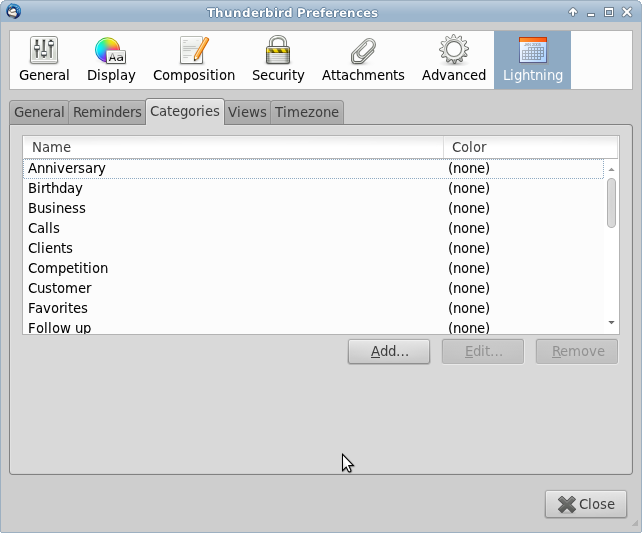Close the preferences with the Close button
Viewport: 642px width, 533px height.
pyautogui.click(x=586, y=504)
